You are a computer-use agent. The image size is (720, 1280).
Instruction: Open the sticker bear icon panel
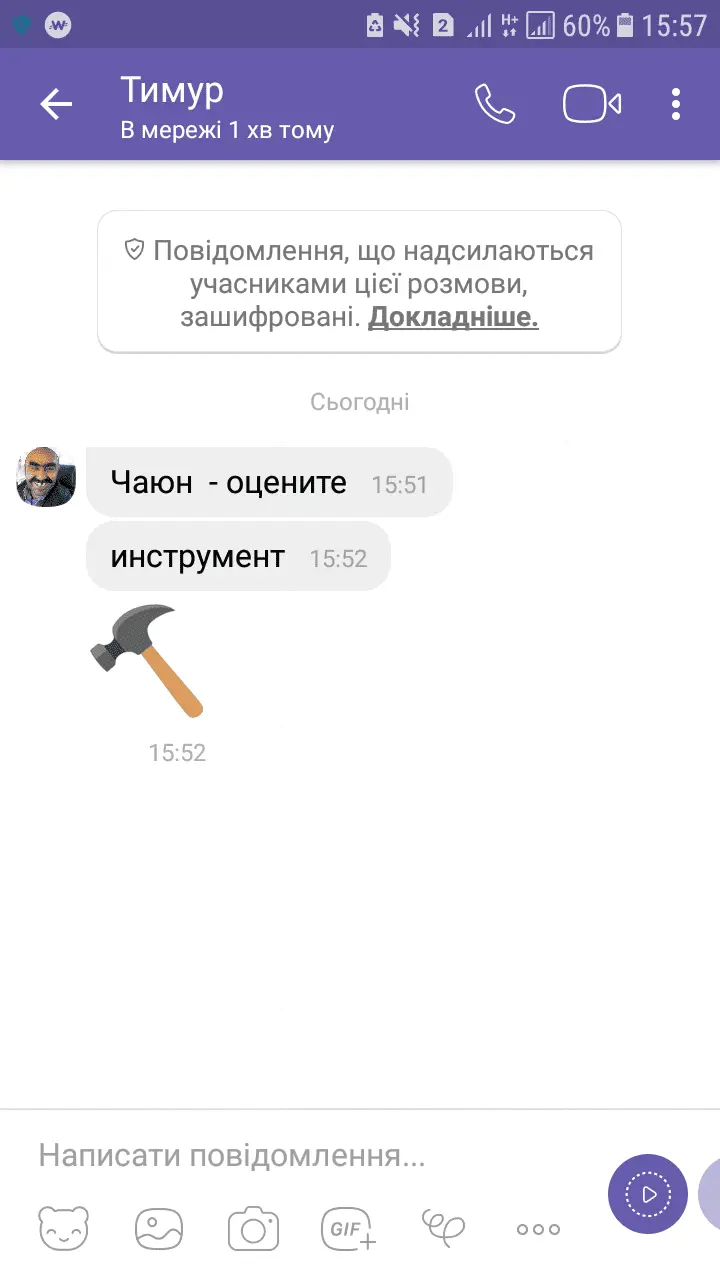(x=64, y=1229)
